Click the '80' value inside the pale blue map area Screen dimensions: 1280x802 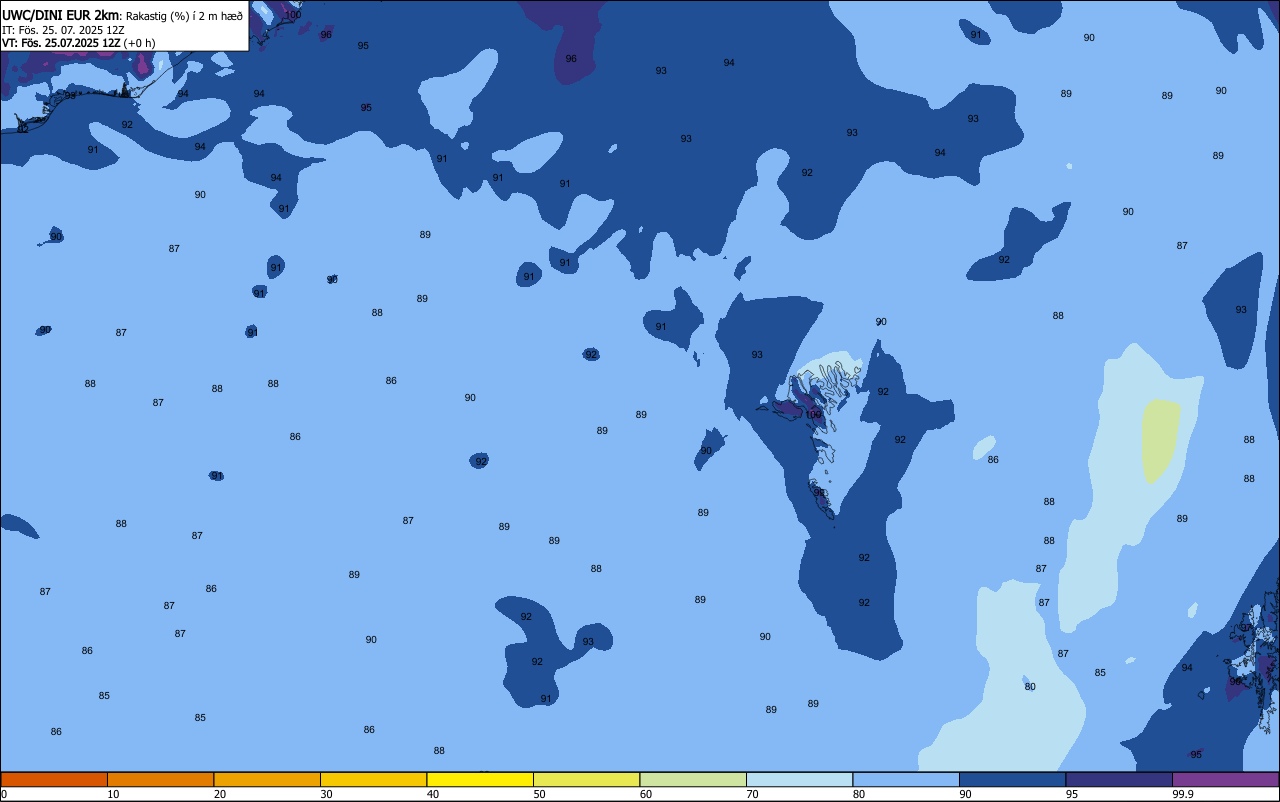(1030, 687)
